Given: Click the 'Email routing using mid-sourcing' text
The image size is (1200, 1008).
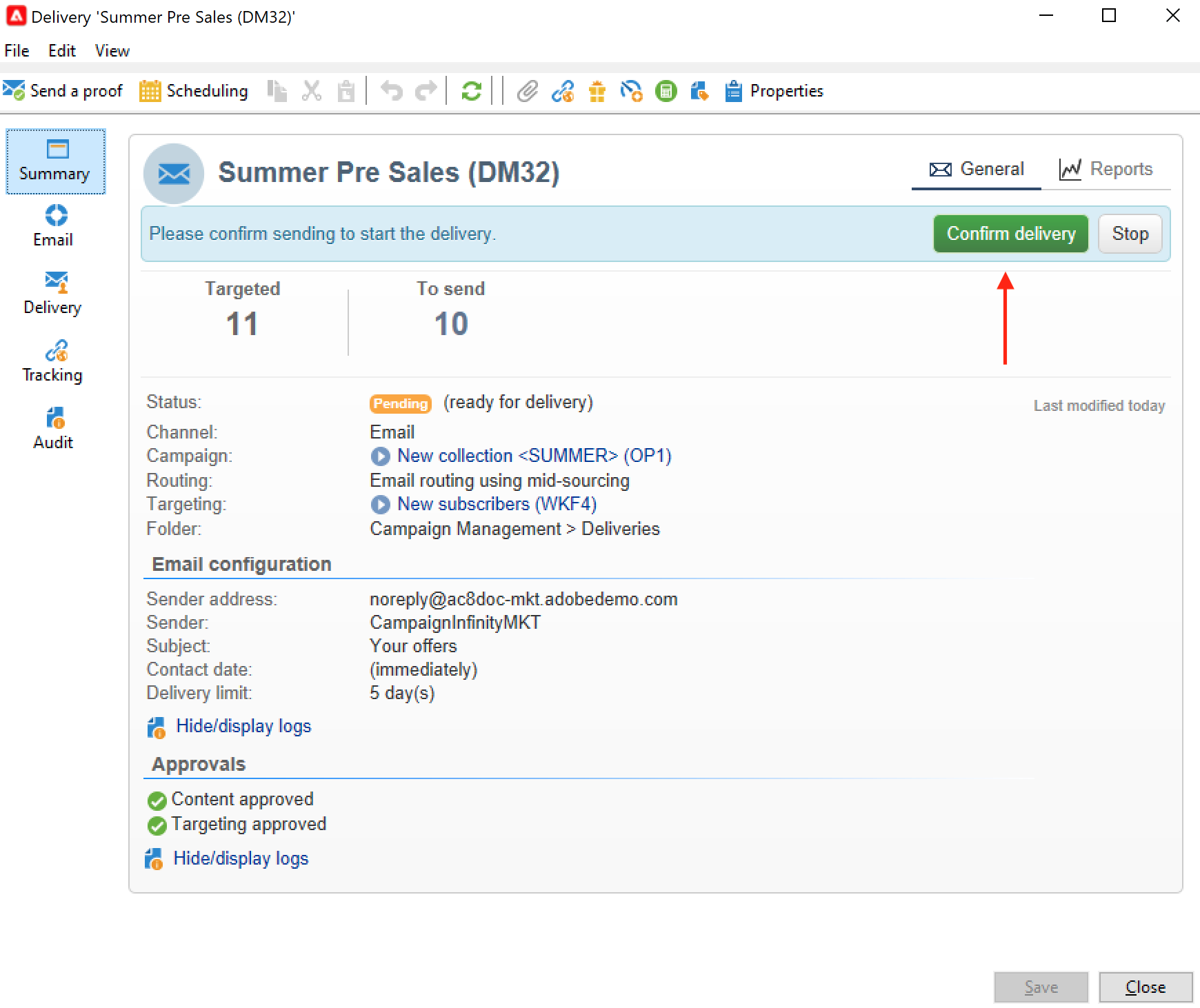Looking at the screenshot, I should 500,481.
